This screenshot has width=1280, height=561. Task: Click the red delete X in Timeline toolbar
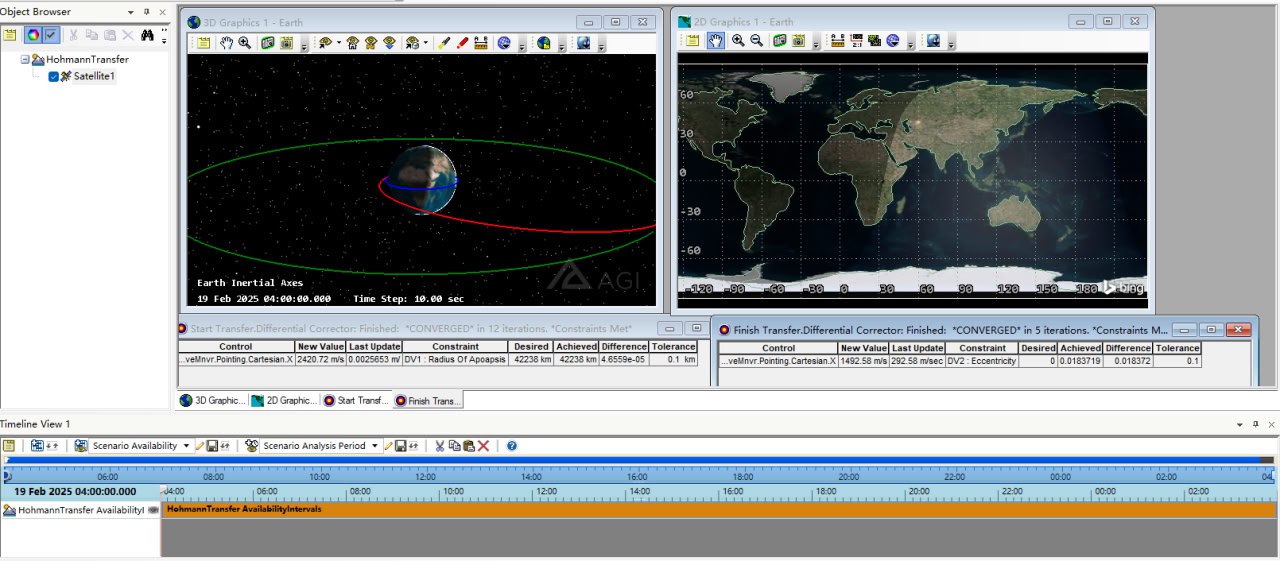(x=484, y=446)
